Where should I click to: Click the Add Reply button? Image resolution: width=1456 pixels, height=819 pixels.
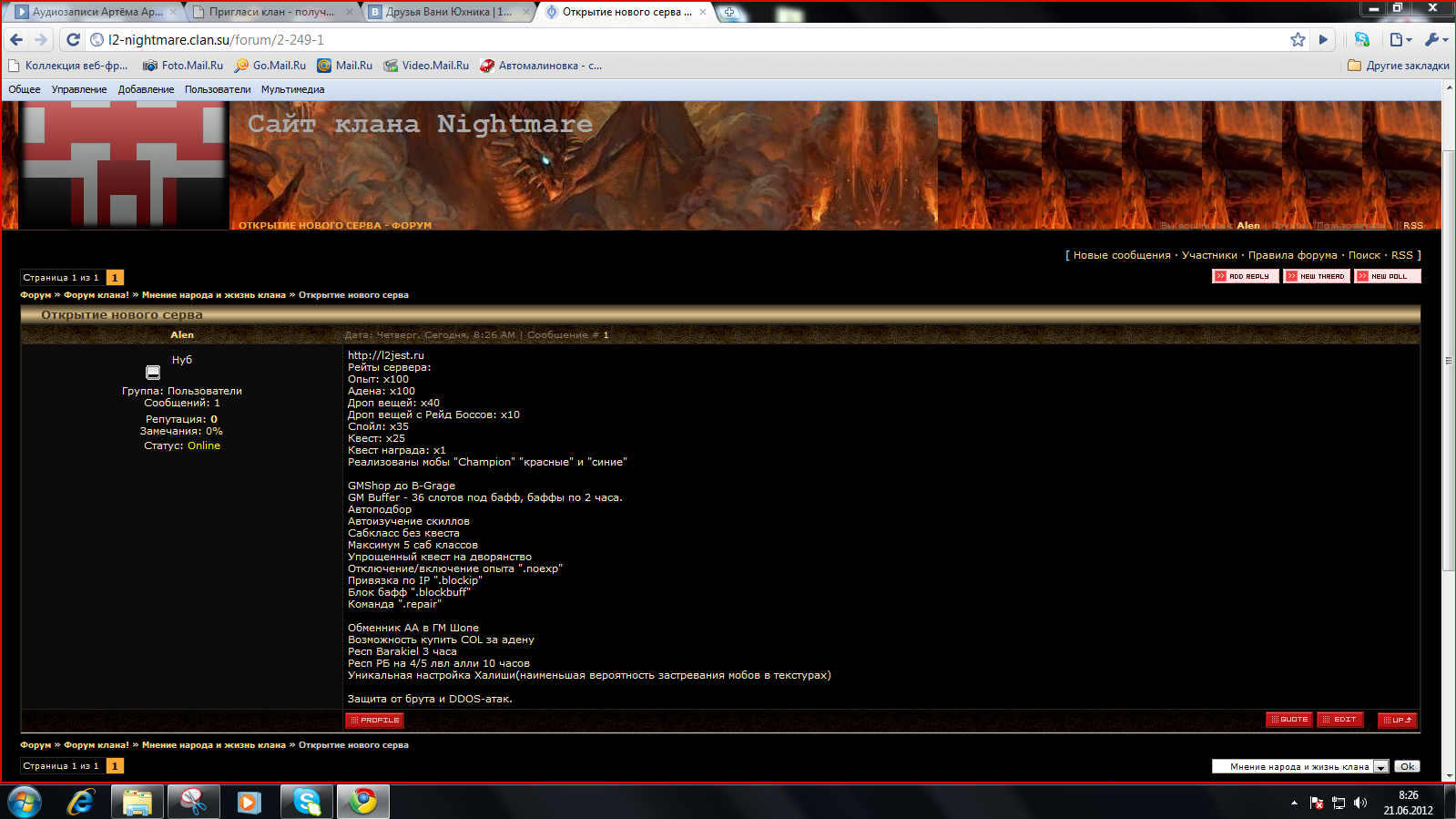tap(1246, 276)
